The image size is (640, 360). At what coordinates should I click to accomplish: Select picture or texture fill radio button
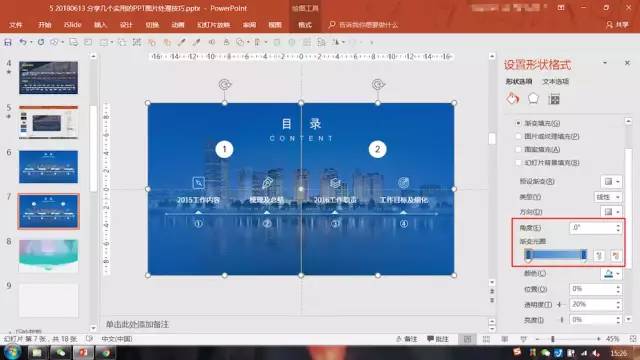tap(518, 136)
